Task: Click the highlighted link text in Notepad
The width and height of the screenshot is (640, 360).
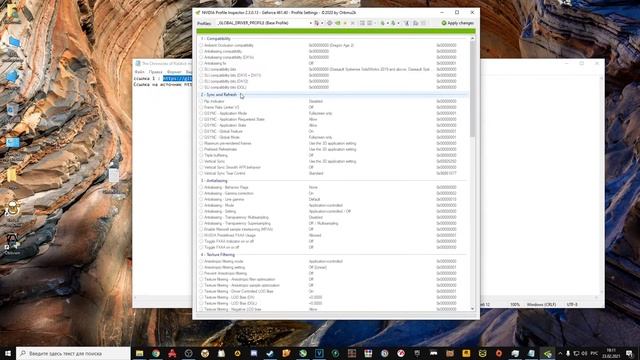Action: pos(178,78)
